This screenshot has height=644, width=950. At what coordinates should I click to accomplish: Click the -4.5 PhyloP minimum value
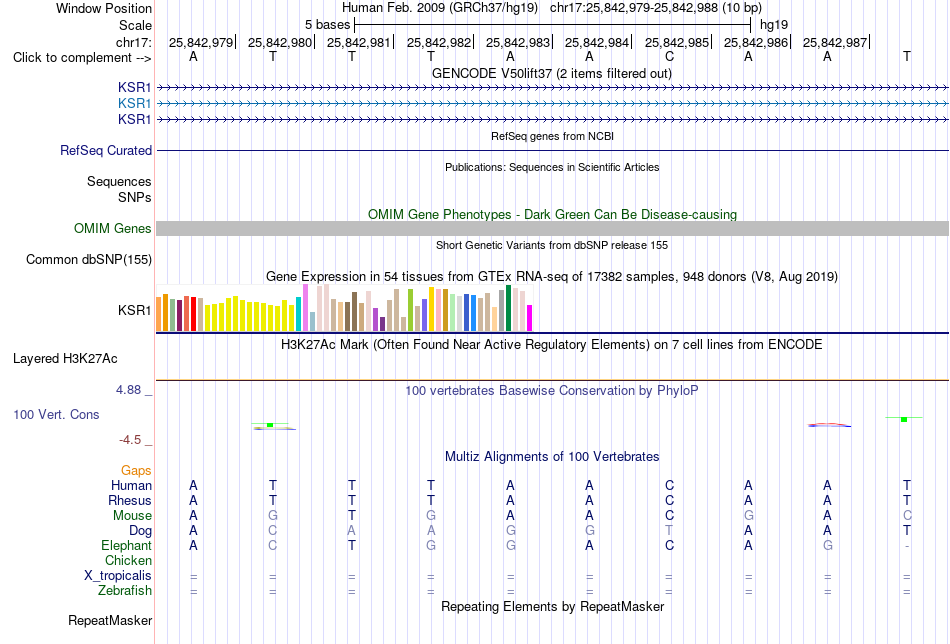coord(130,439)
